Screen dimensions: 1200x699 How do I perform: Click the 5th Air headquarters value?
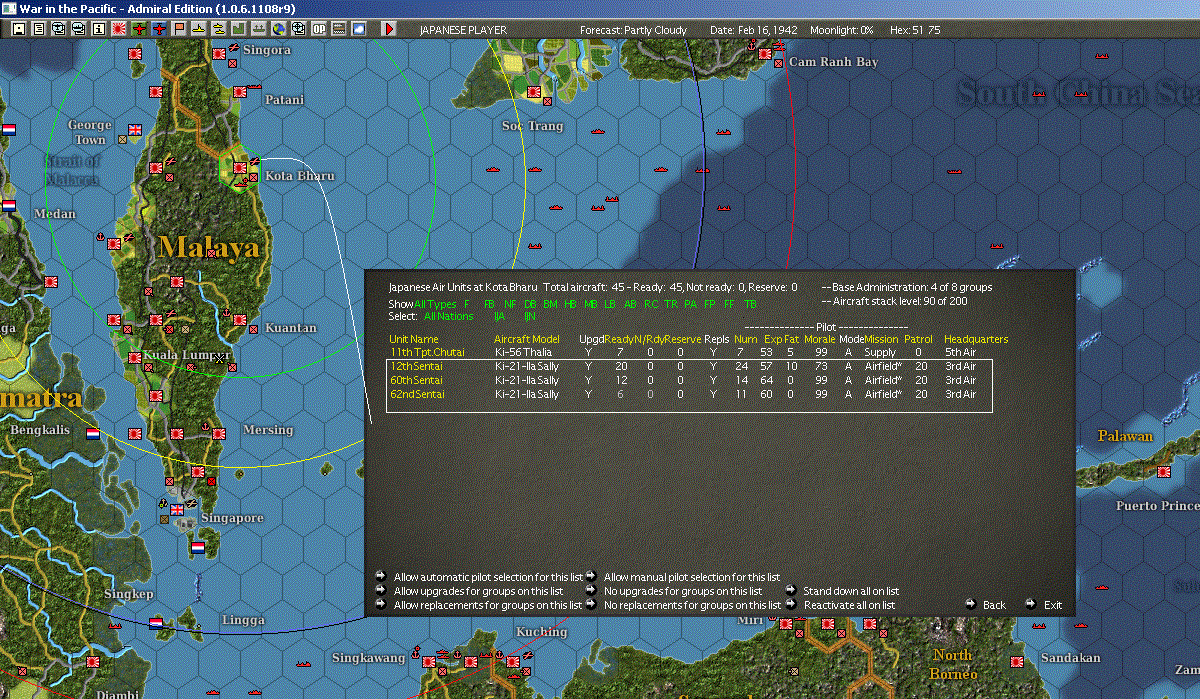click(960, 353)
